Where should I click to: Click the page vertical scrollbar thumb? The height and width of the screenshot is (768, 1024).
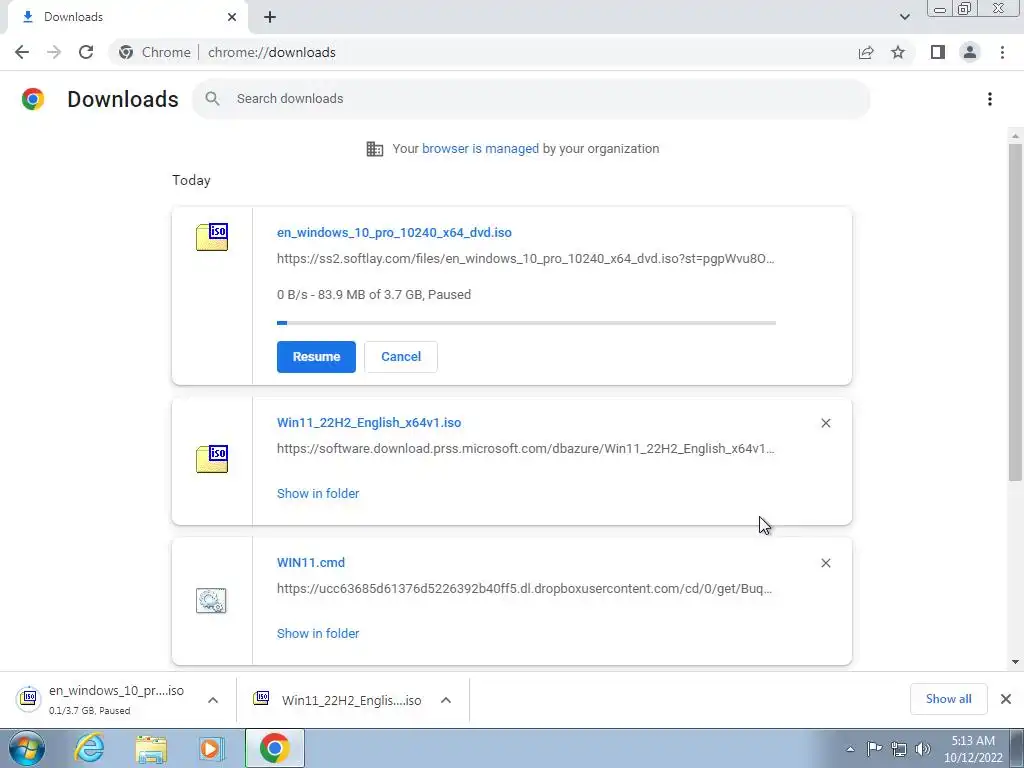coord(1015,312)
